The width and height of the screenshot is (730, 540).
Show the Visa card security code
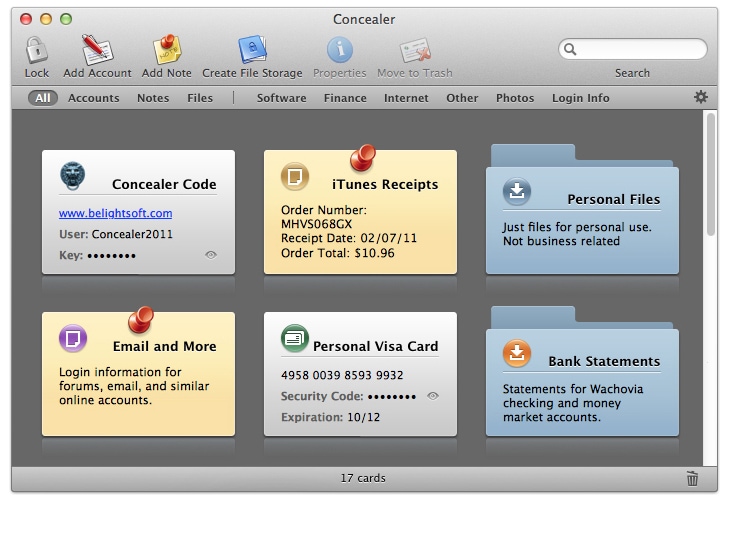tap(433, 396)
